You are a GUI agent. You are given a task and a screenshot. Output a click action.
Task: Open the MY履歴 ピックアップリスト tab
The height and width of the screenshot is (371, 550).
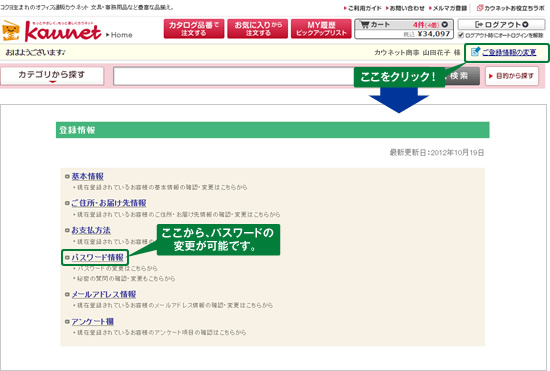click(321, 29)
